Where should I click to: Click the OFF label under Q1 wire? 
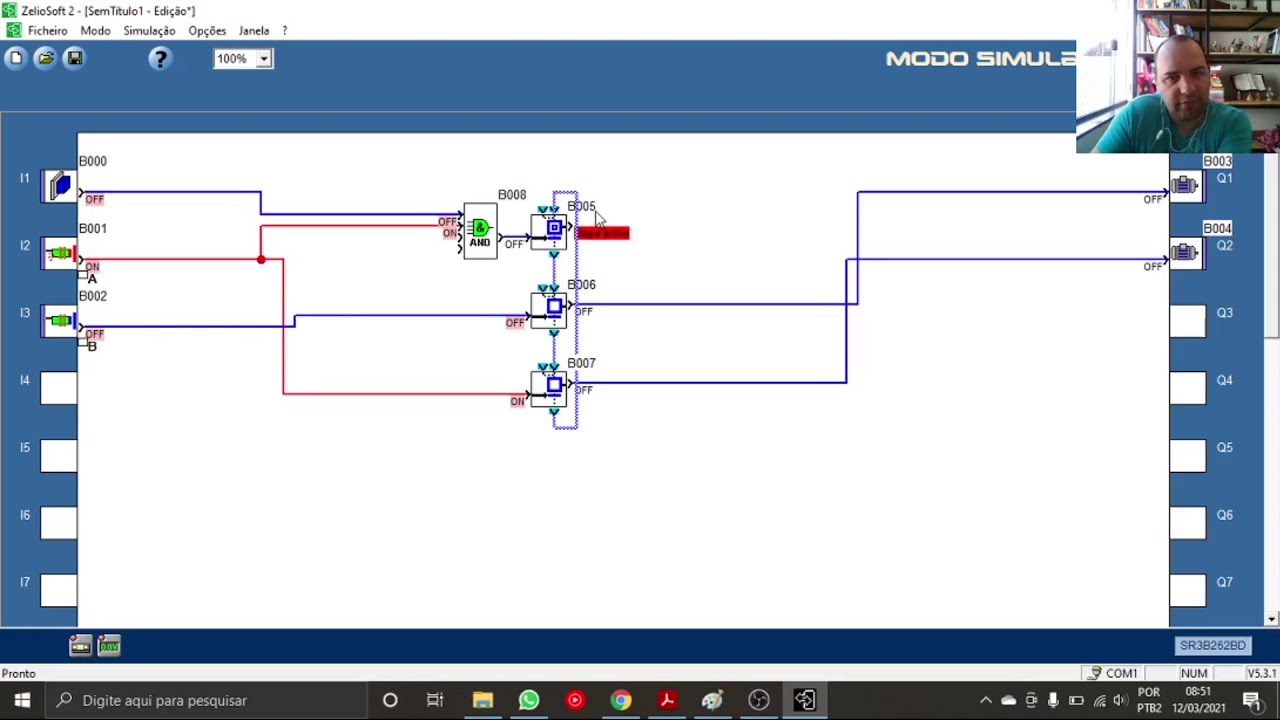[1153, 199]
